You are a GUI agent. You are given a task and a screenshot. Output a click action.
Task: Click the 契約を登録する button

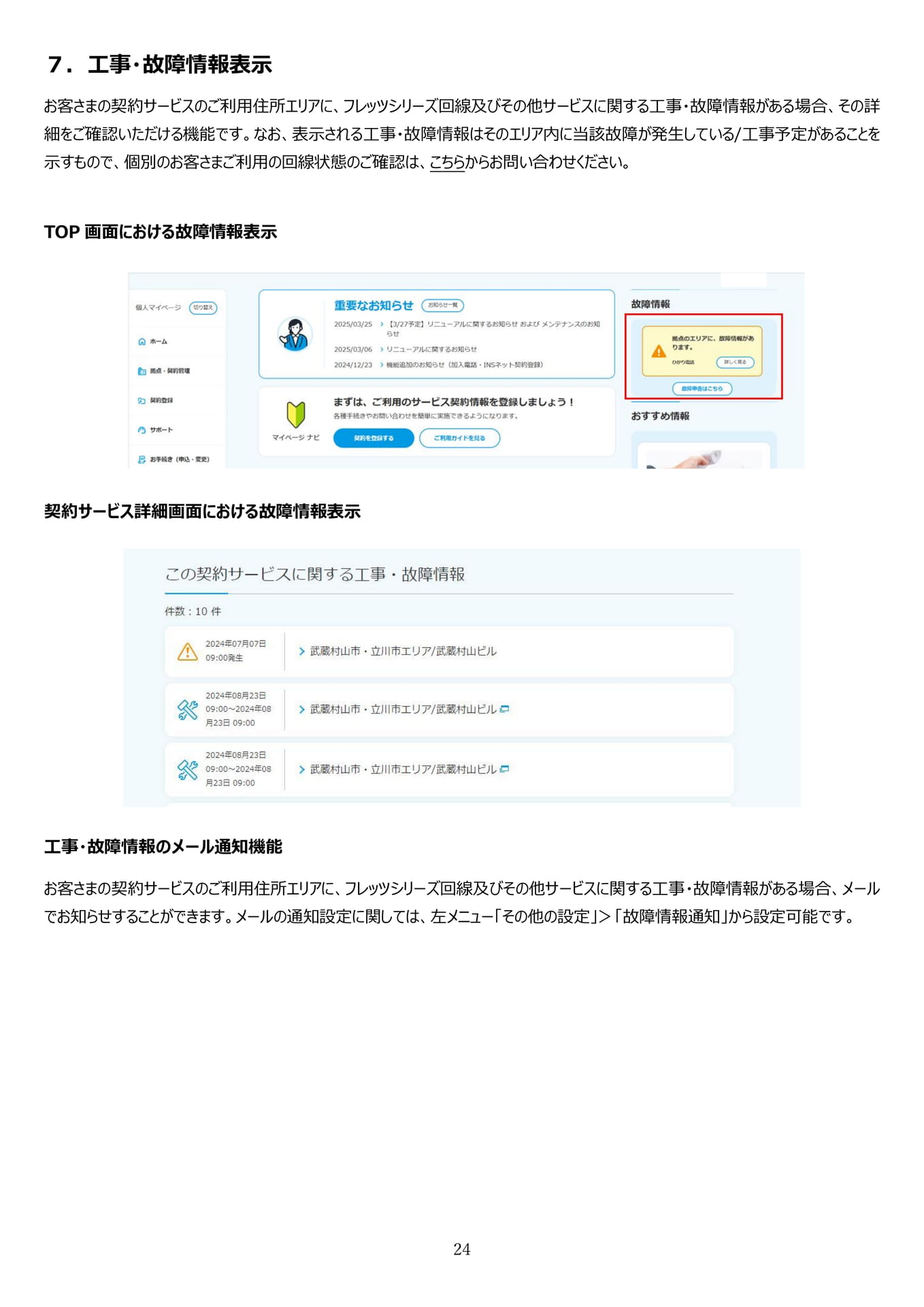tap(374, 438)
